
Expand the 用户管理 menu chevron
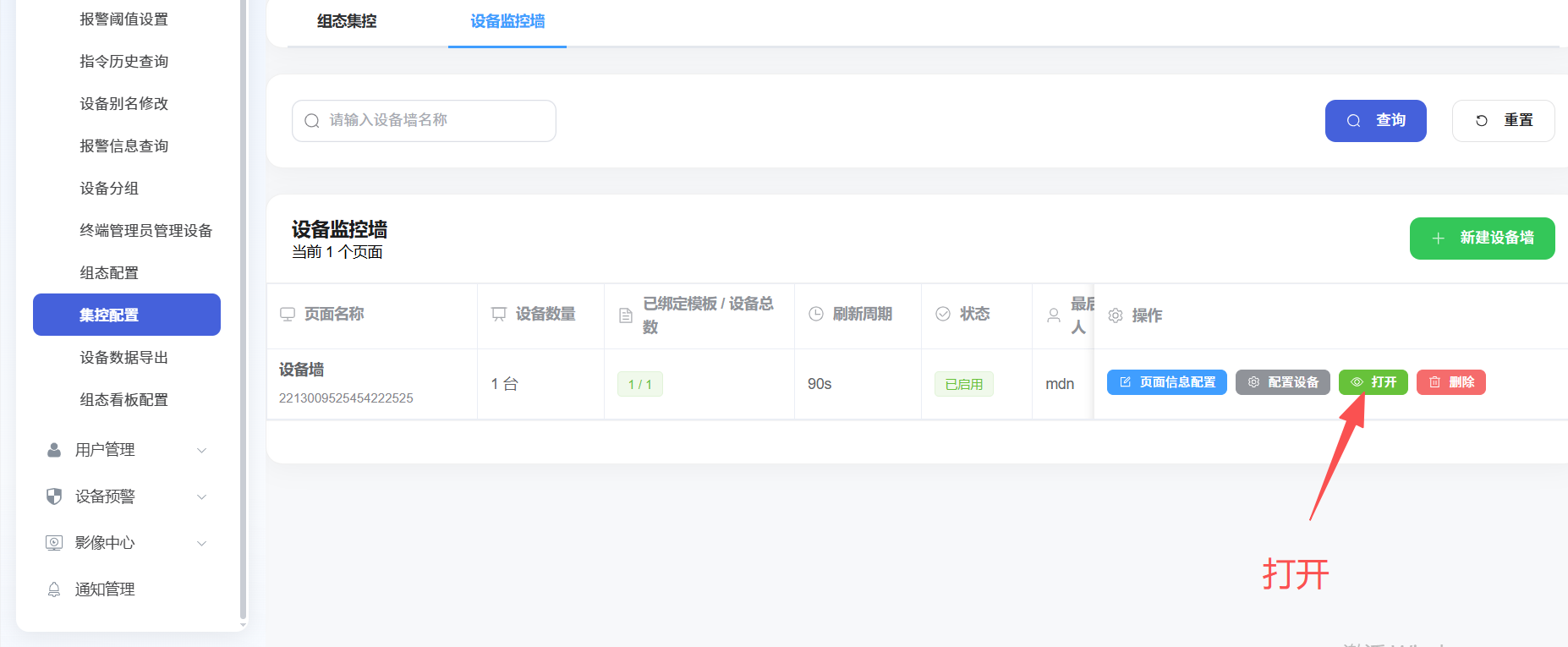click(201, 450)
